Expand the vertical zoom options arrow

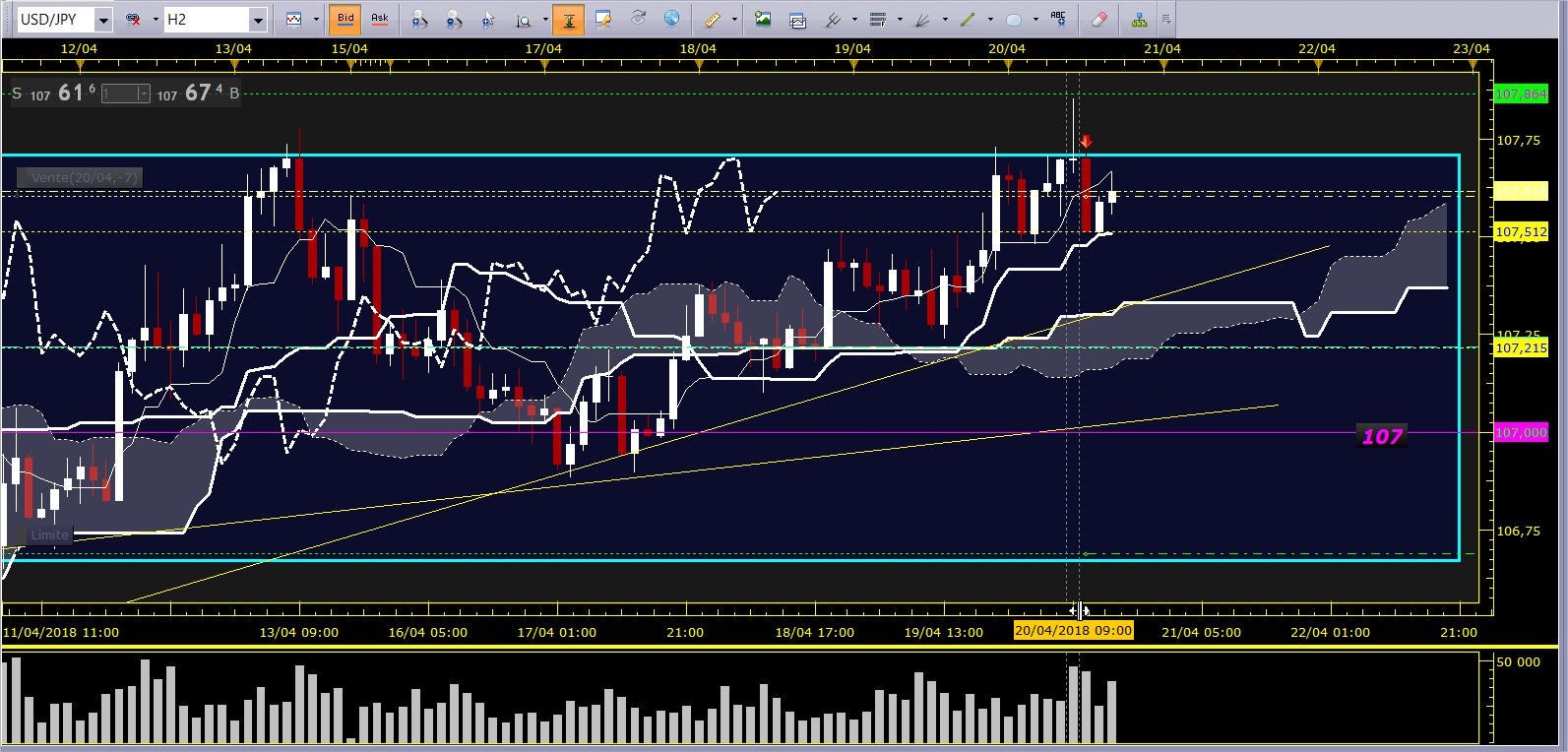(x=545, y=20)
